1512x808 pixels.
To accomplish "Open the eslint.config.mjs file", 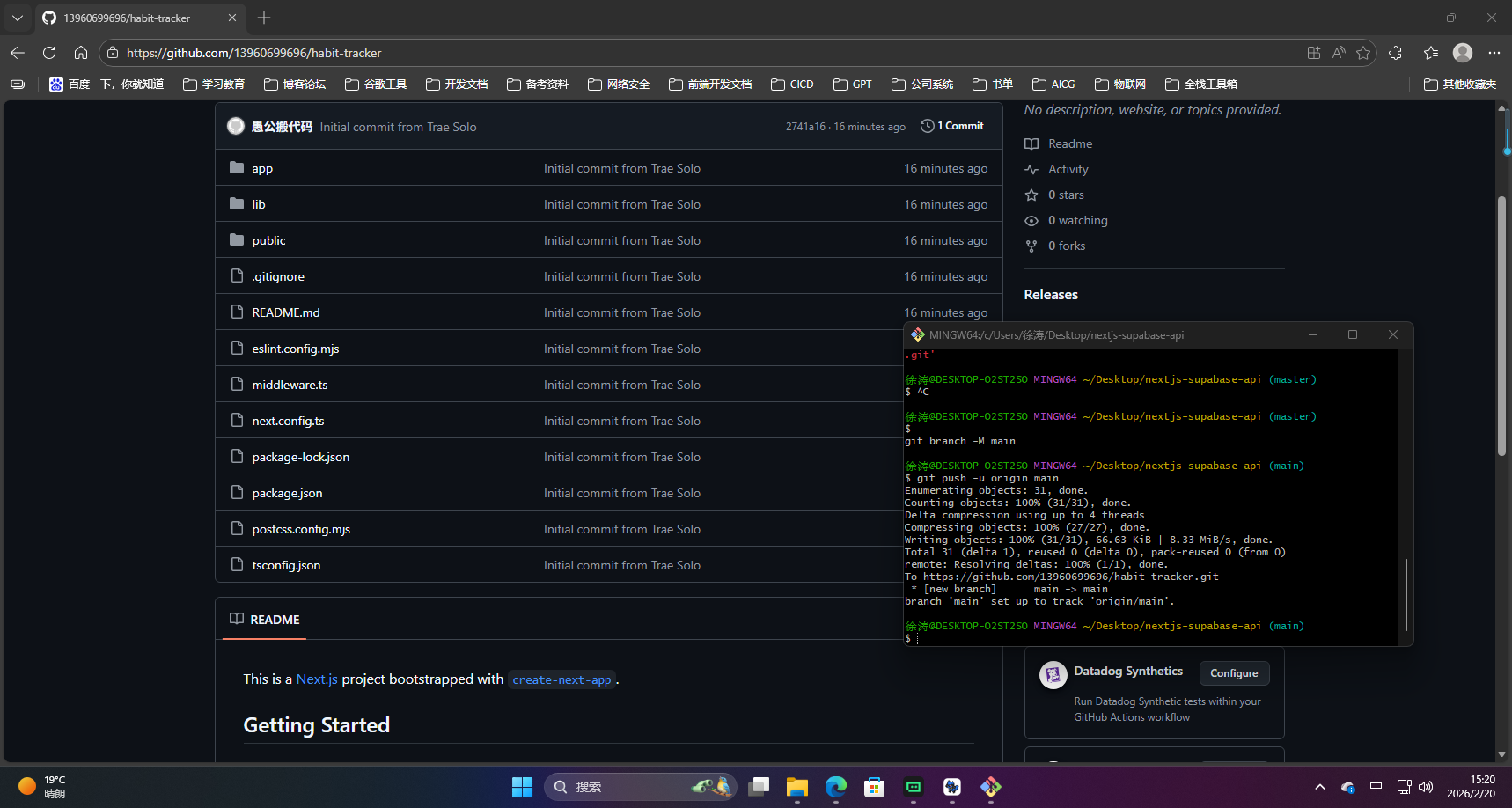I will tap(296, 349).
